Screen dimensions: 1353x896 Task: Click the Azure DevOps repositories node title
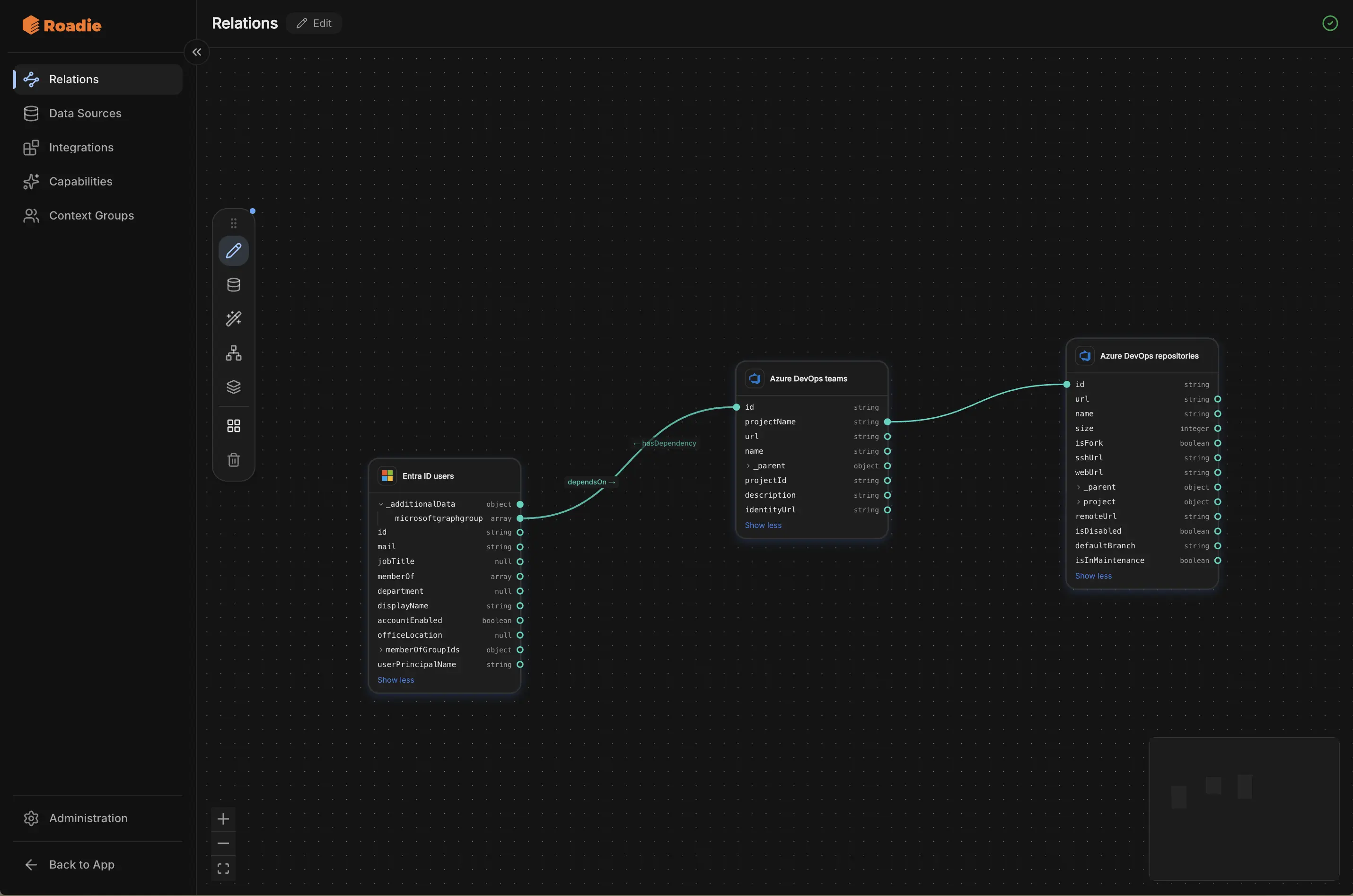[x=1149, y=356]
